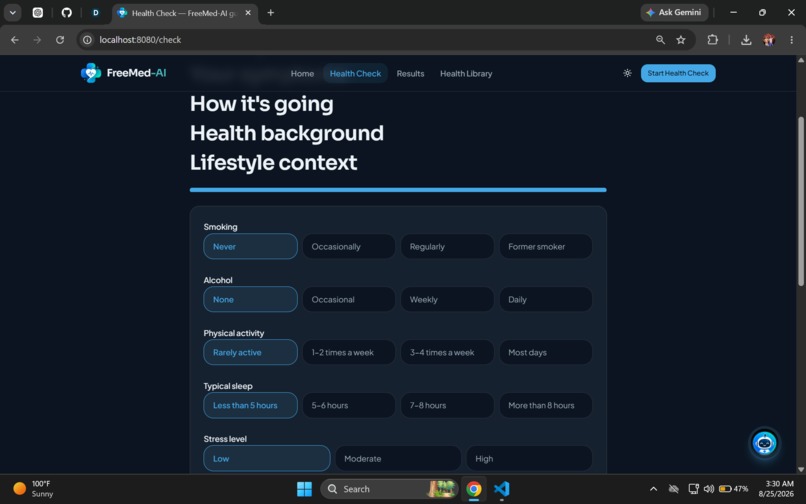Open Chrome from the taskbar
This screenshot has width=806, height=504.
tap(473, 489)
